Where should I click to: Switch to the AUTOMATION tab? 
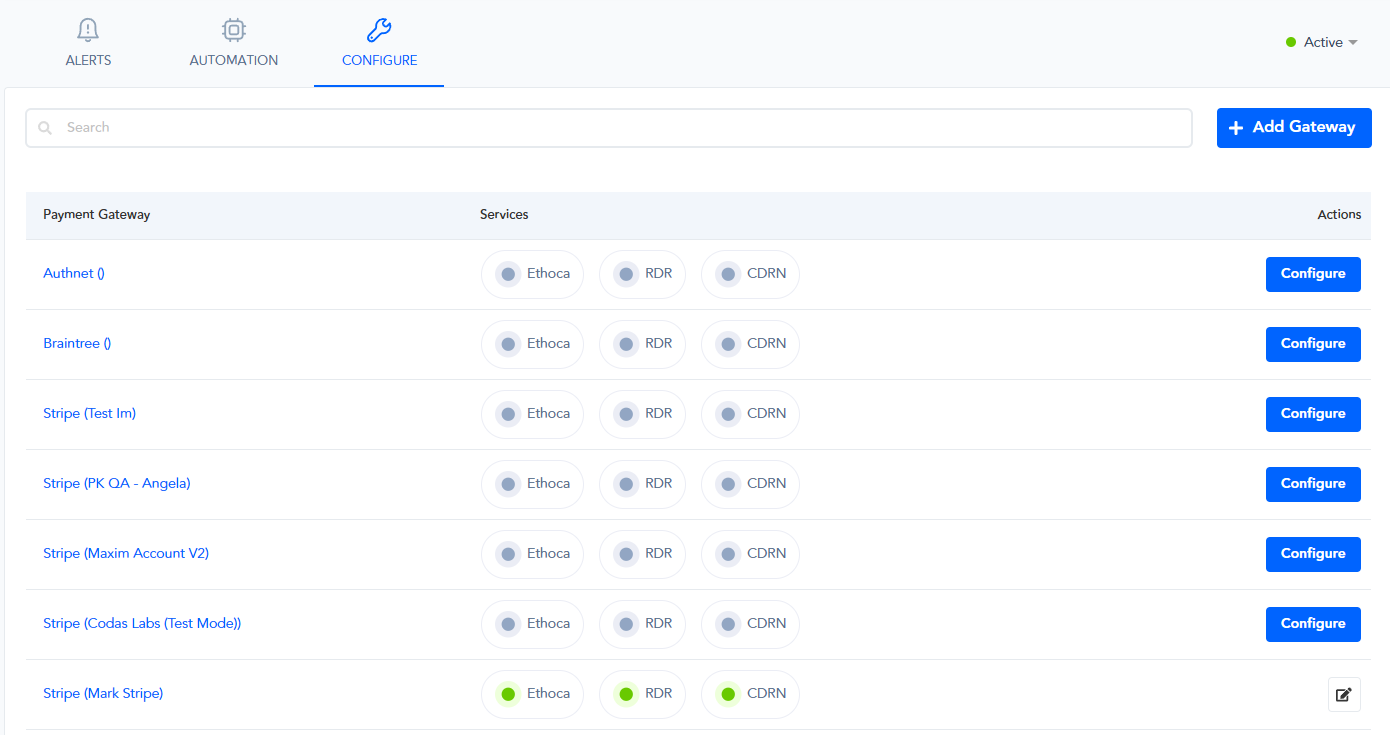pyautogui.click(x=234, y=60)
